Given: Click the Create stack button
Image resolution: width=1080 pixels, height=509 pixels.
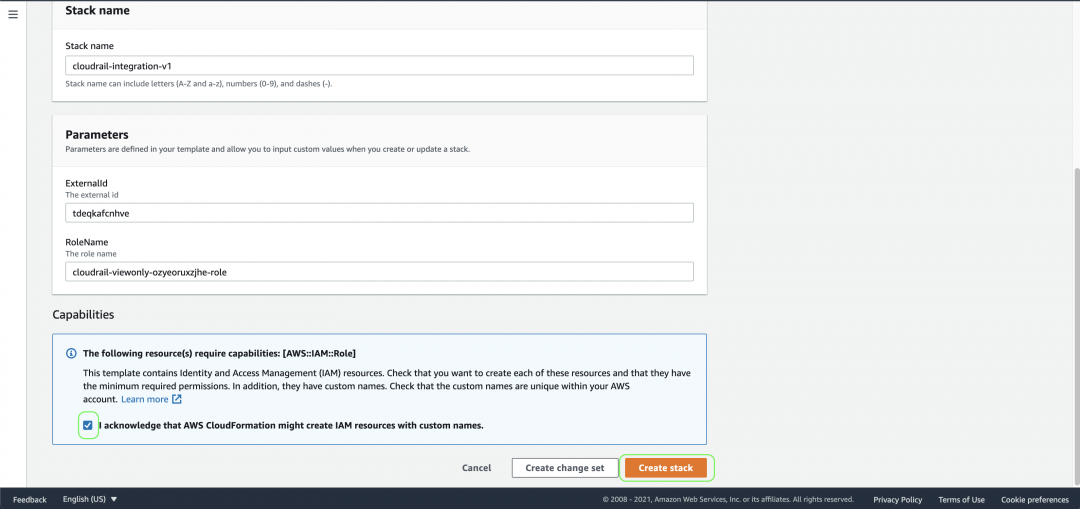Looking at the screenshot, I should click(666, 468).
